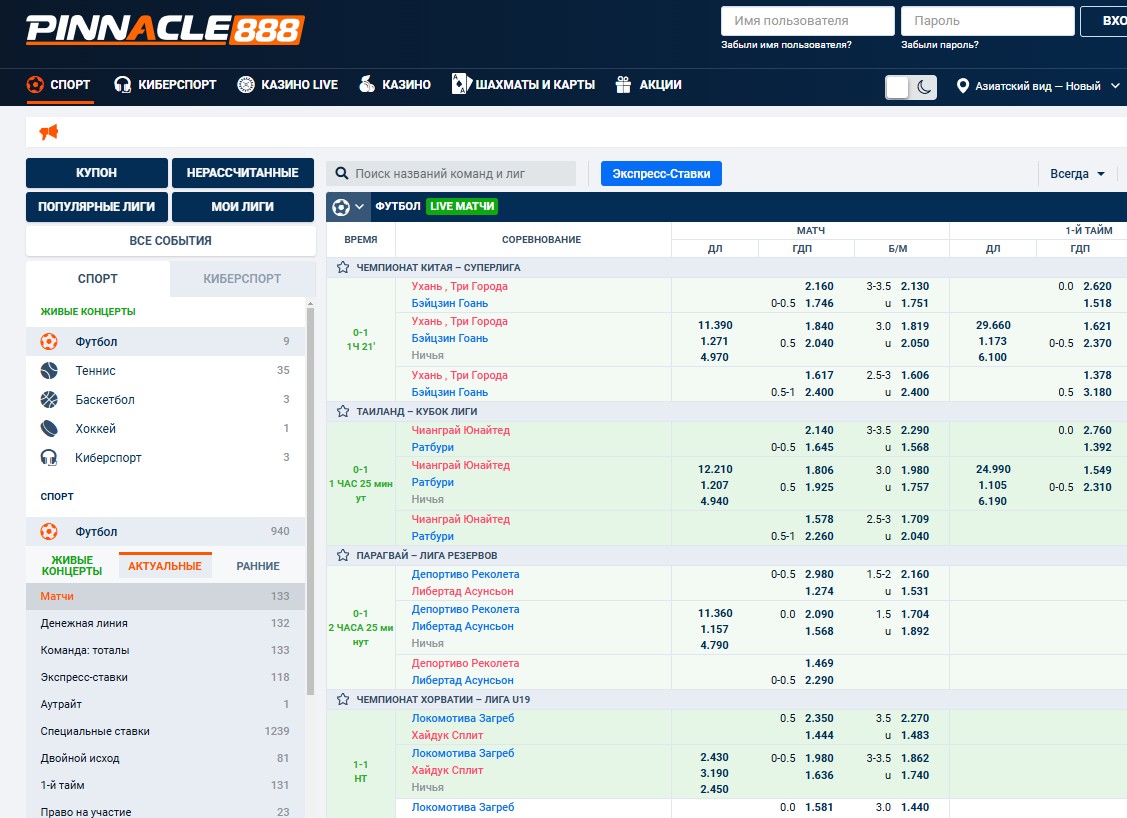Click the search magnifier icon
The width and height of the screenshot is (1127, 818).
tap(342, 174)
